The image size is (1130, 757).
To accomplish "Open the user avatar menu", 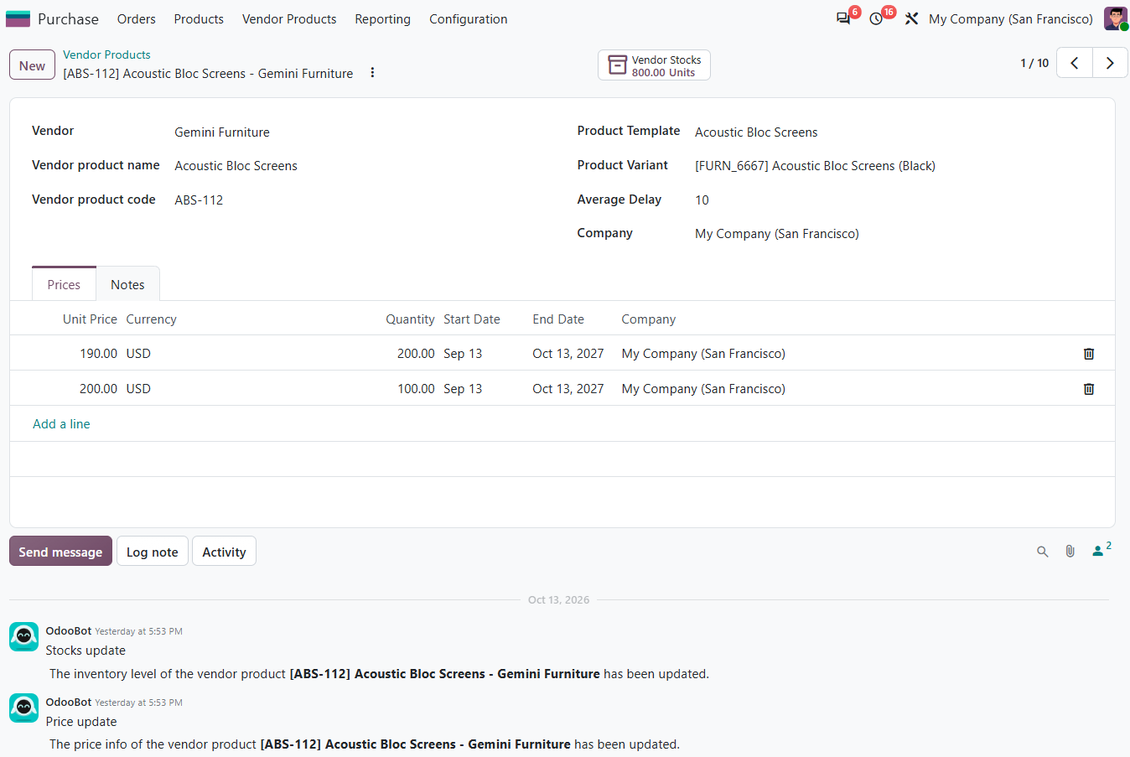I will [x=1115, y=19].
